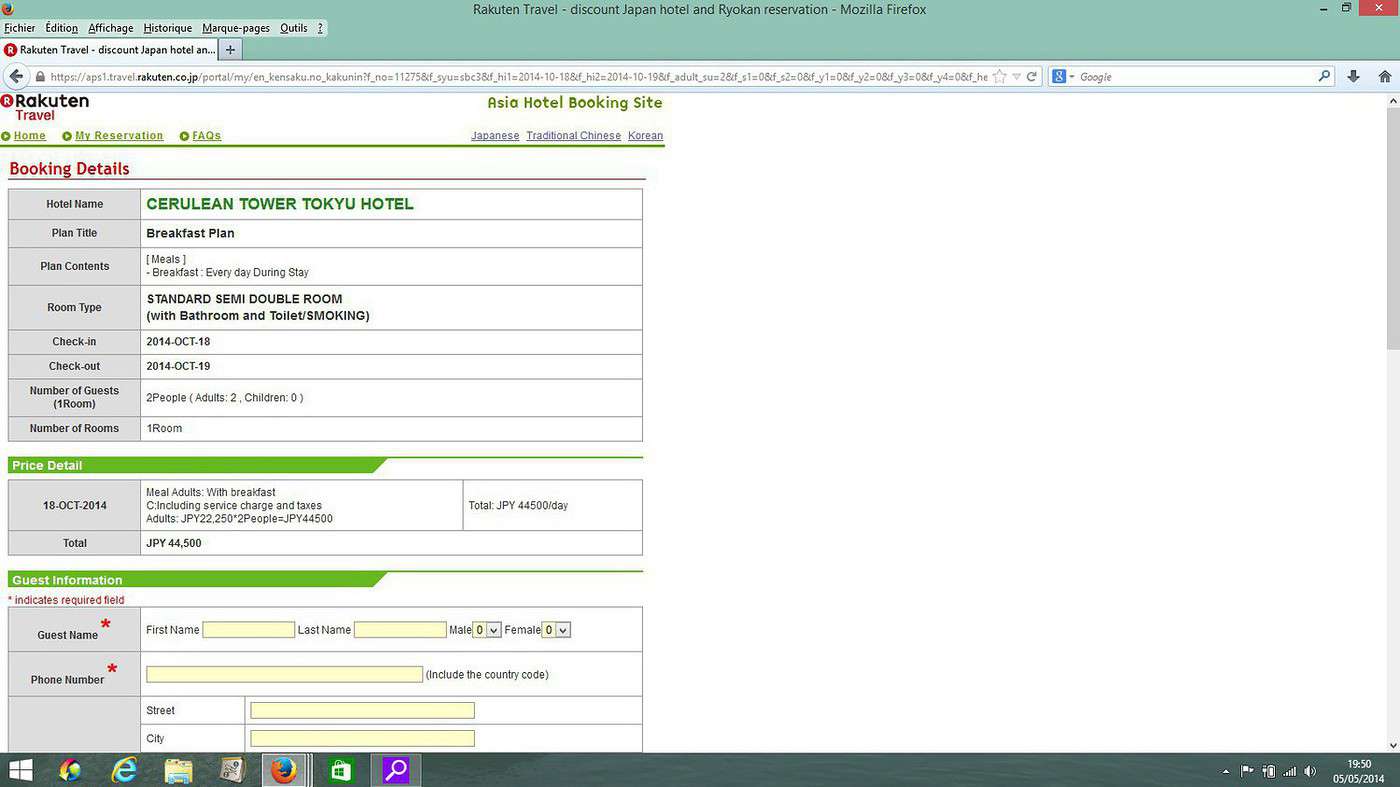Click the scrollbar down arrow
Viewport: 1400px width, 787px height.
click(1392, 745)
